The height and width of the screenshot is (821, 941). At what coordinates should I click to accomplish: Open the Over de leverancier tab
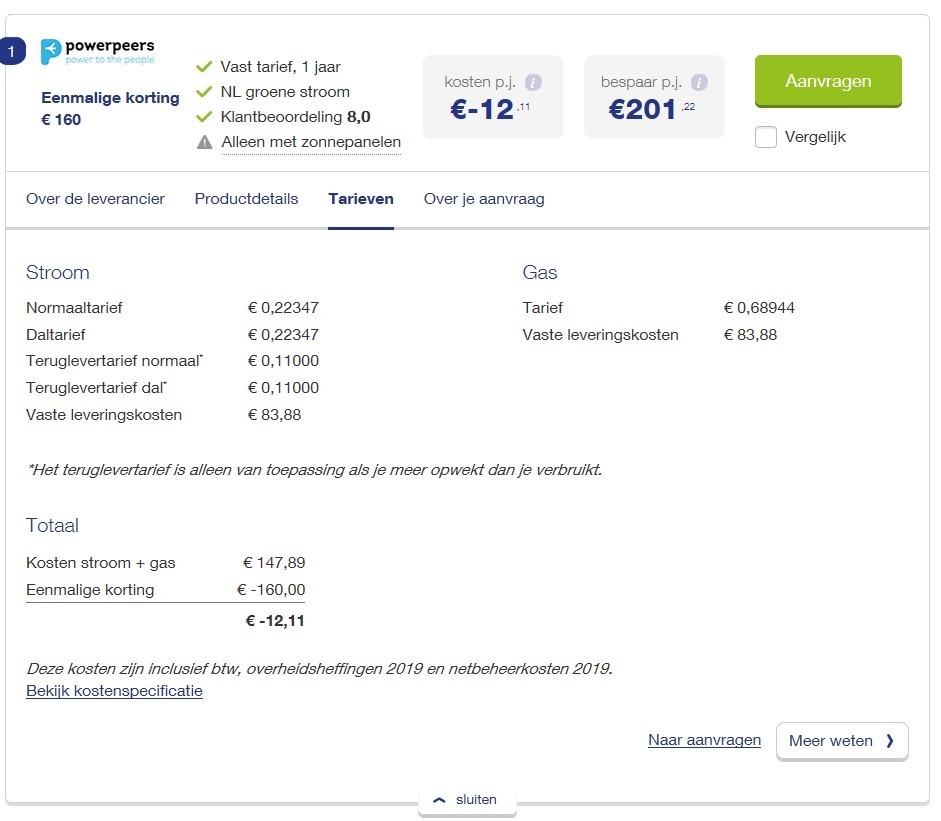95,199
